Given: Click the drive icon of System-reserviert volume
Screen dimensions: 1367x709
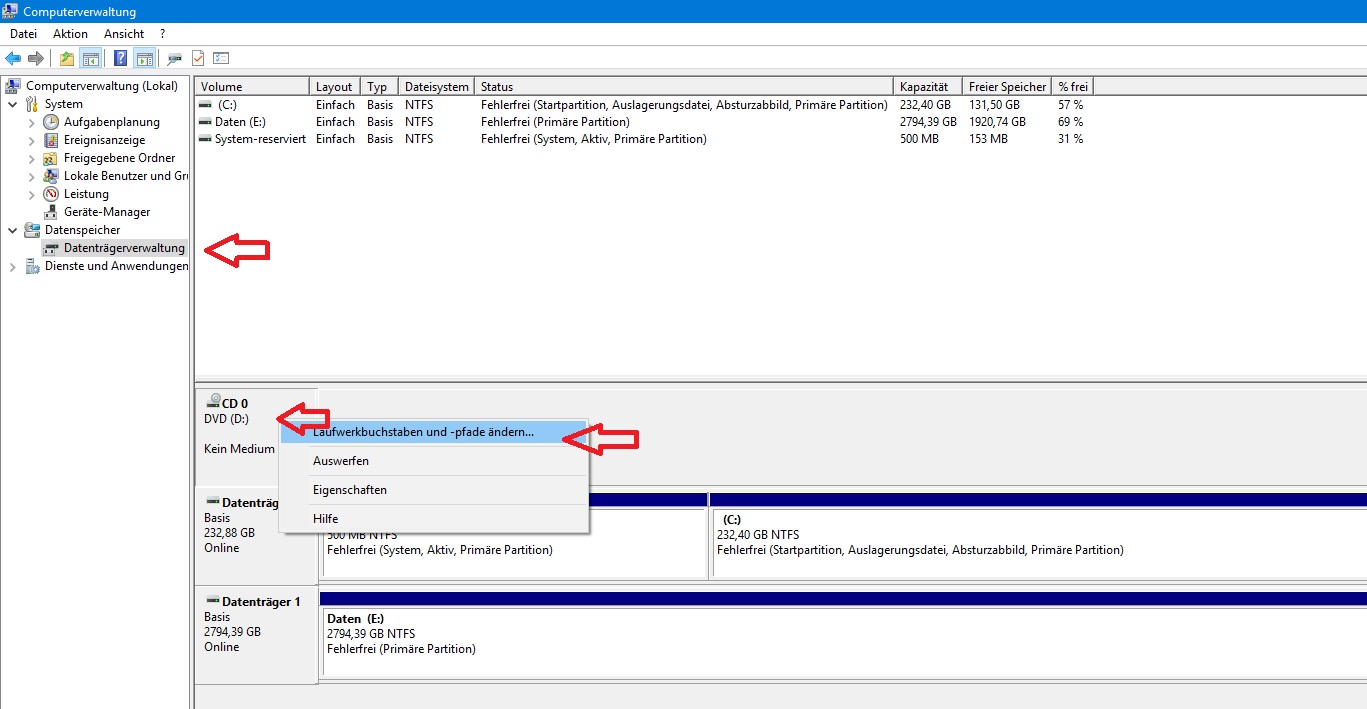Looking at the screenshot, I should pos(205,139).
